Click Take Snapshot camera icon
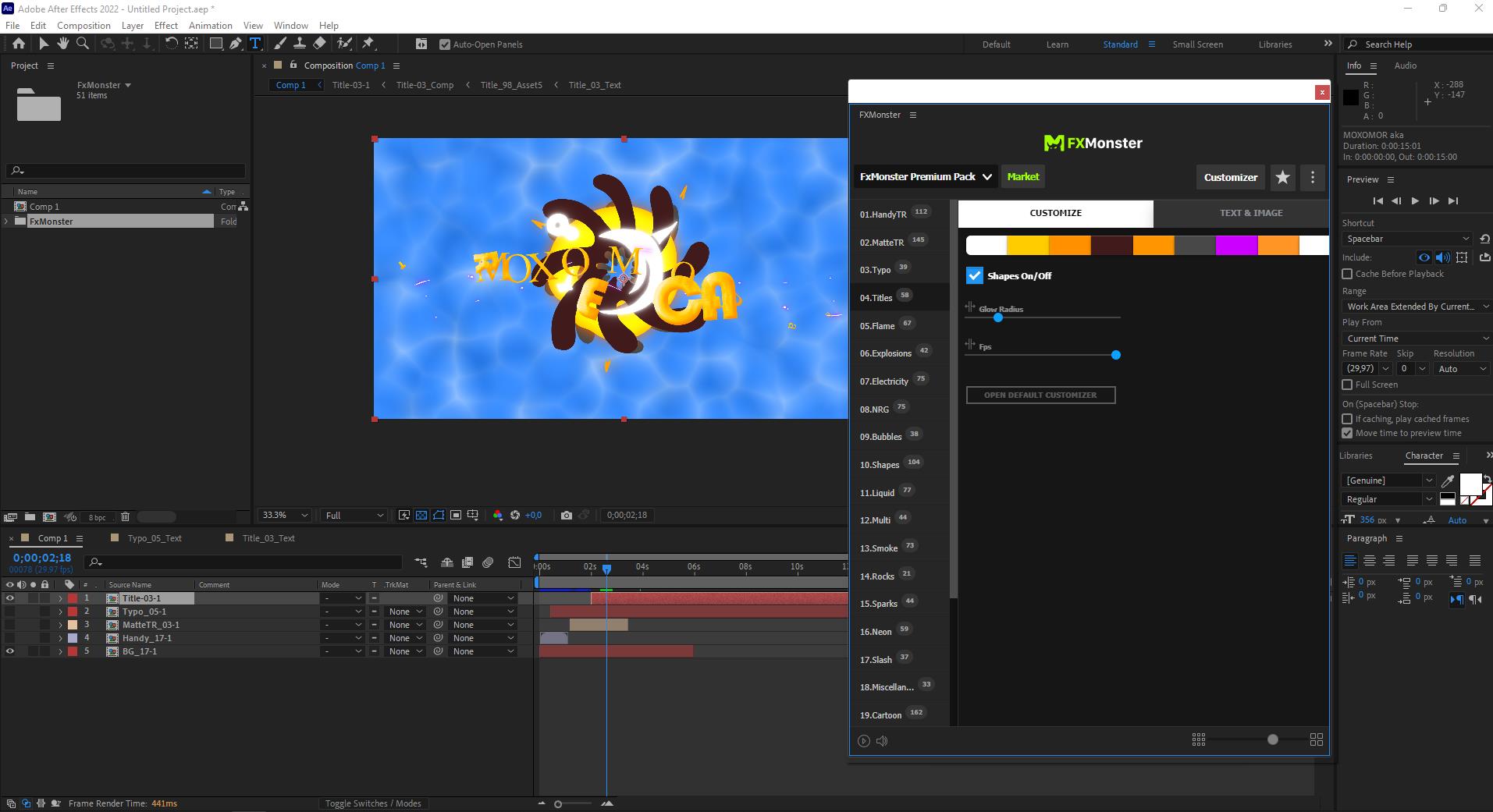This screenshot has height=812, width=1493. tap(567, 515)
